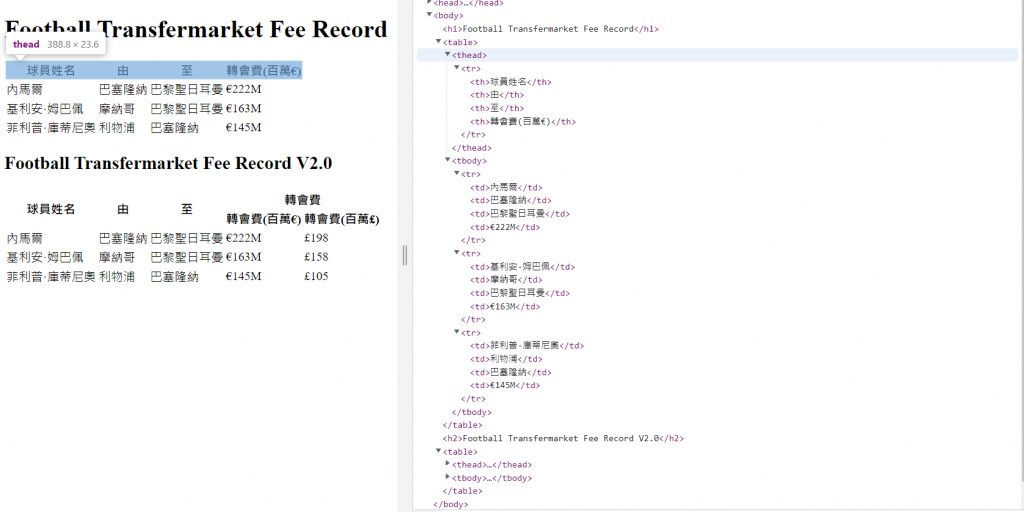Click the £158 cell
Viewport: 1024px width, 512px height.
point(316,257)
